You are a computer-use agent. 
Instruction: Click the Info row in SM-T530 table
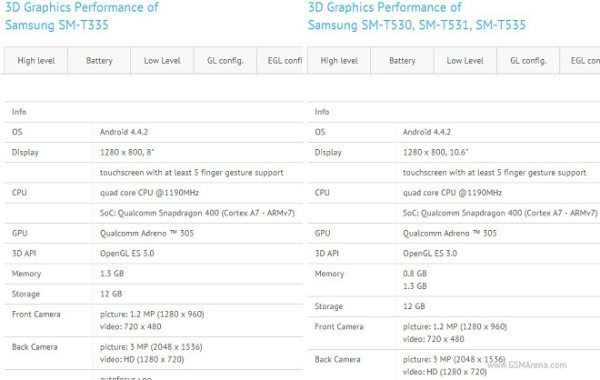point(454,112)
